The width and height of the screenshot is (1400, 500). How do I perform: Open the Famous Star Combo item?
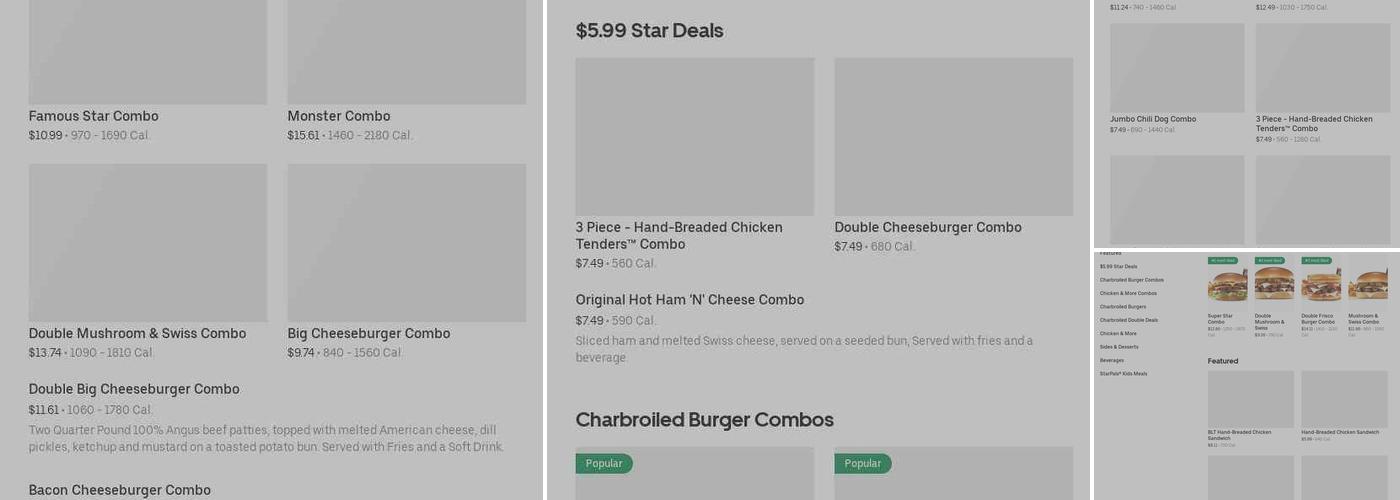(93, 116)
